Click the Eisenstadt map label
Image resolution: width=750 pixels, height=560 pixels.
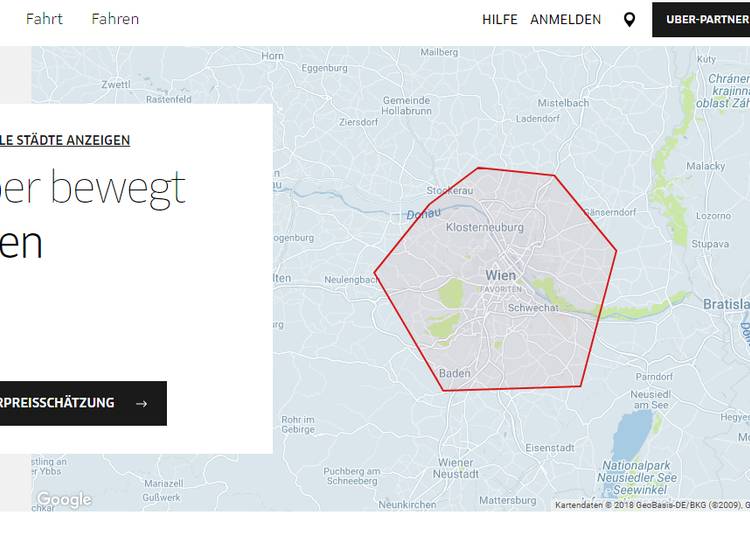coord(550,448)
